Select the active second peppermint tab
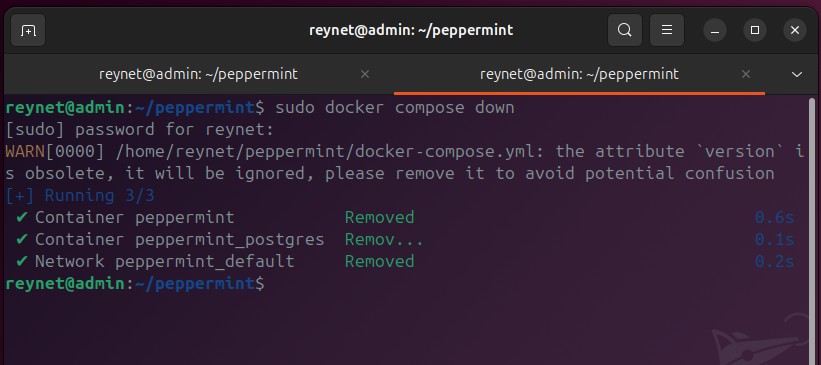 click(579, 74)
